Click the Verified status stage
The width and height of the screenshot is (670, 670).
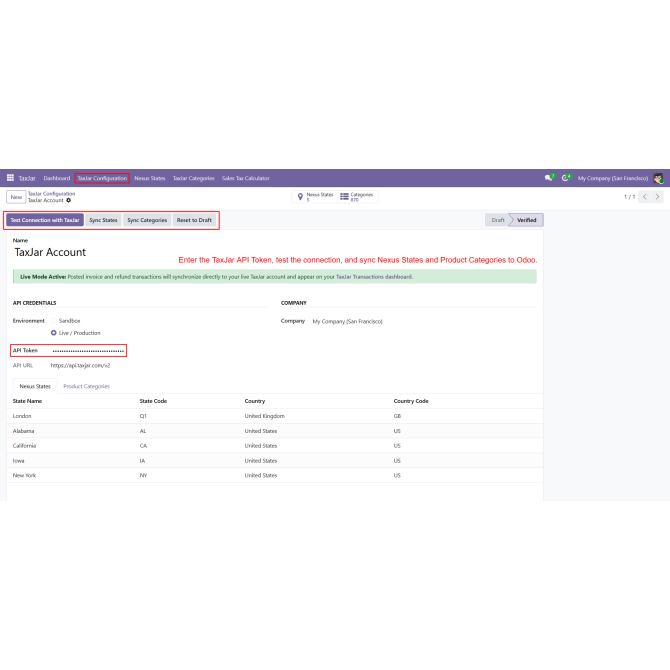click(x=527, y=220)
